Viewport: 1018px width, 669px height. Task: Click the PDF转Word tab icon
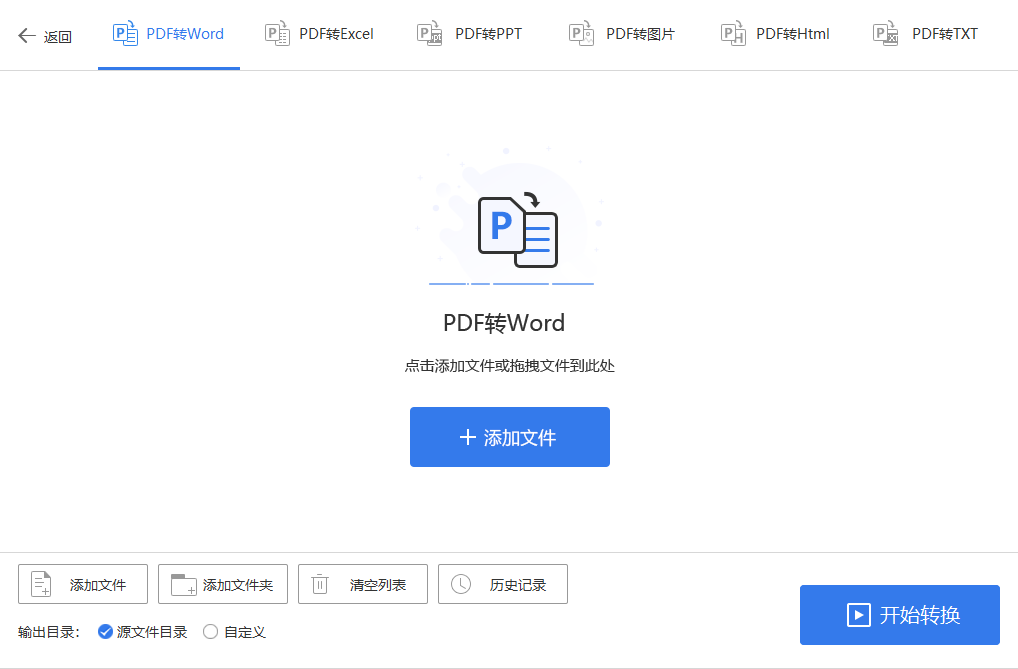pyautogui.click(x=125, y=33)
